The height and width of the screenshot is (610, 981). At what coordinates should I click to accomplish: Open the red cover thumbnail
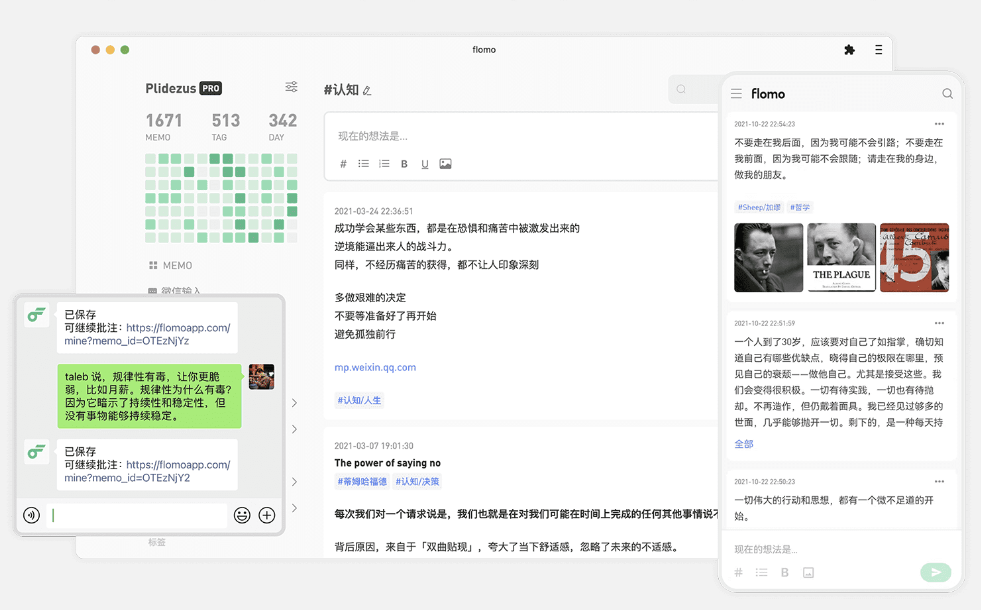[914, 257]
